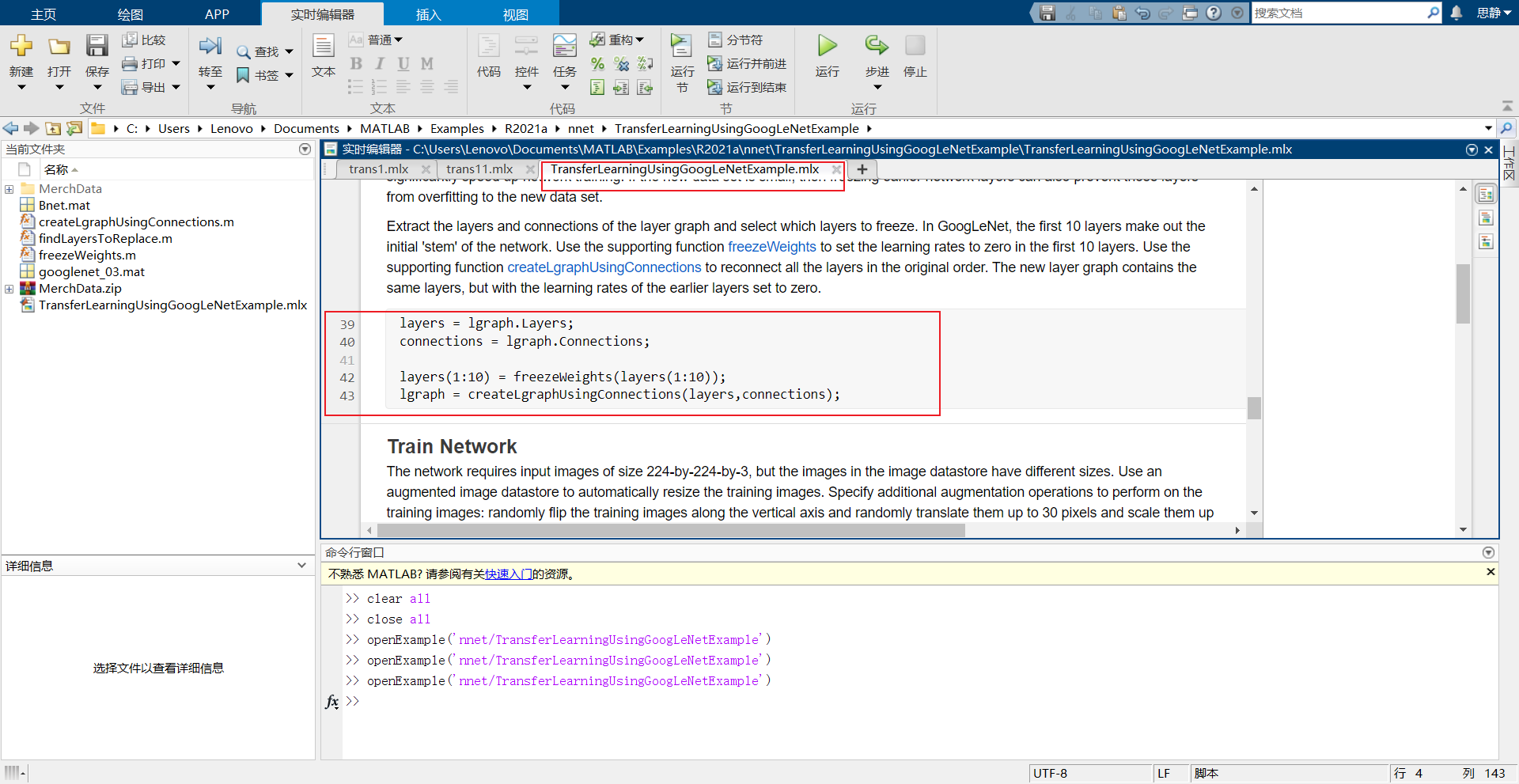Click the editor pane's outer vertical scrollbar

pos(1463,294)
